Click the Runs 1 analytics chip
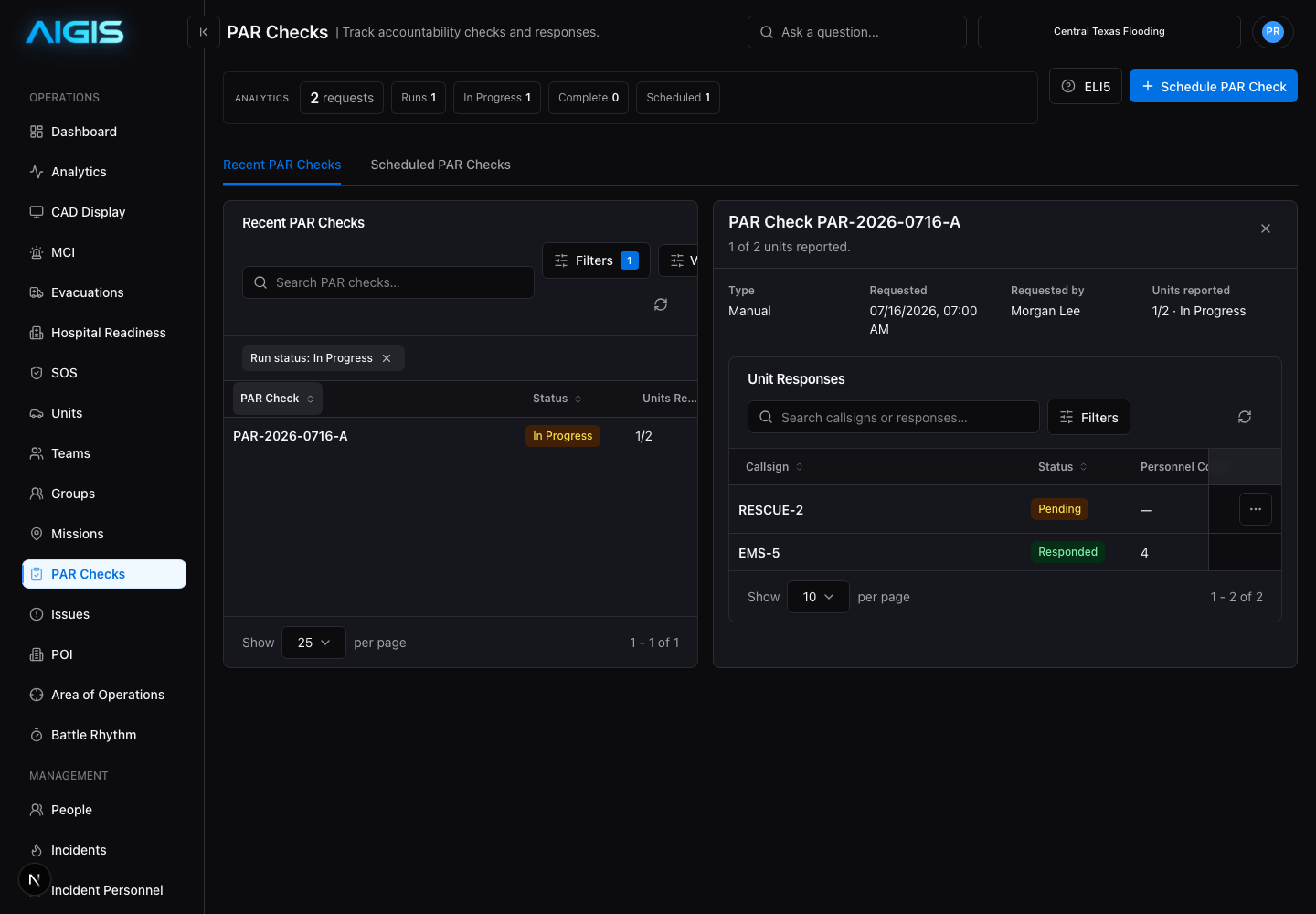Viewport: 1316px width, 914px height. [419, 98]
